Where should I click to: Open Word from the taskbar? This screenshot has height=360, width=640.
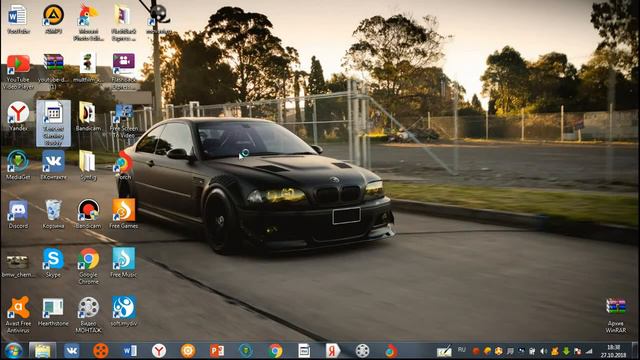point(130,351)
